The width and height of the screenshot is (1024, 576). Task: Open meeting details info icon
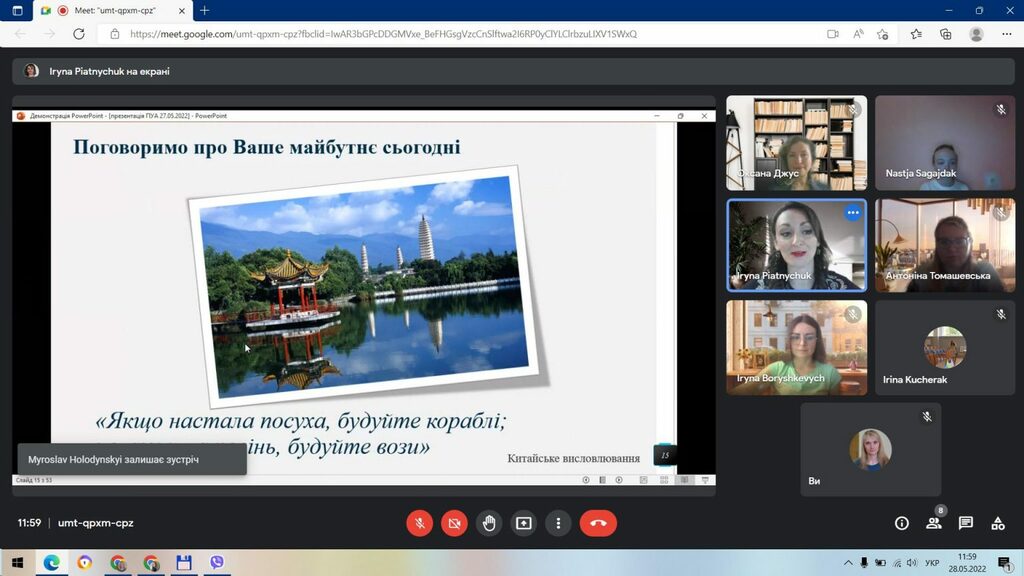(902, 523)
